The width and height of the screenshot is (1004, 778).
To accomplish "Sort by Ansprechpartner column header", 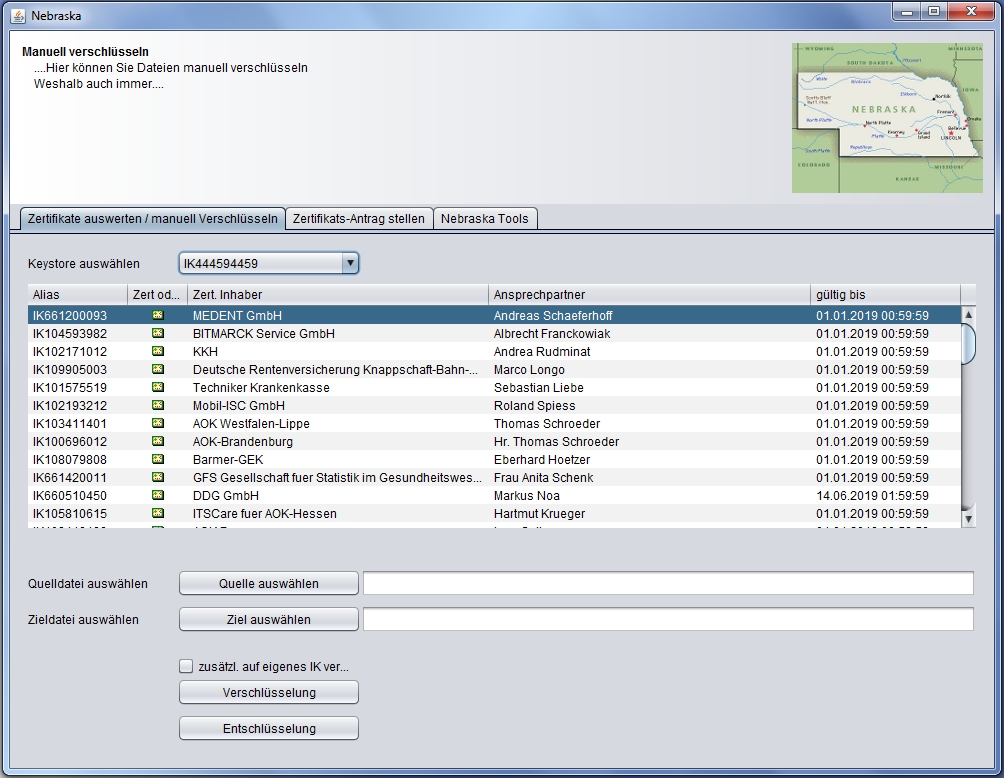I will [x=649, y=295].
